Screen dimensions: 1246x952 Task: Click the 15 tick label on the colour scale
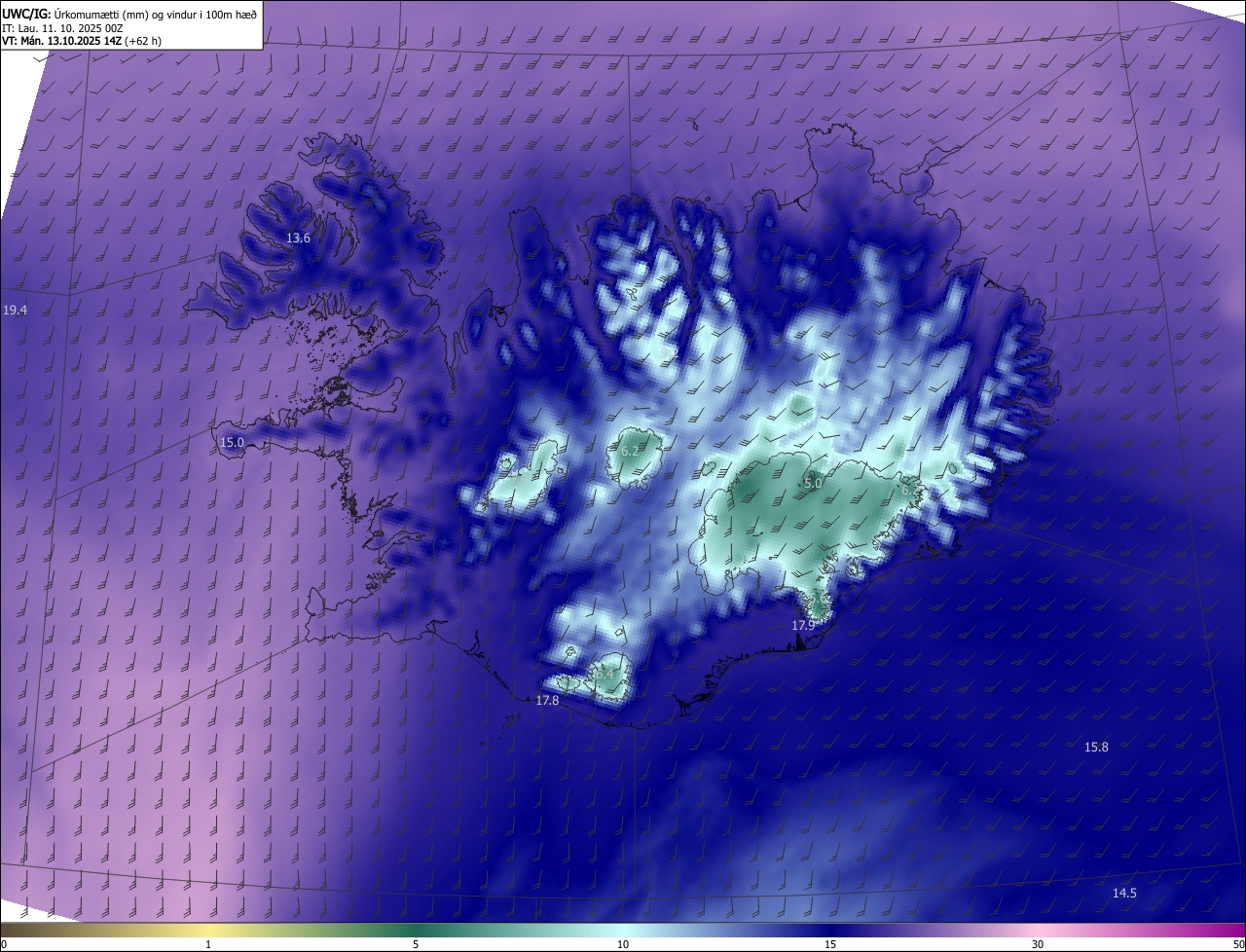coord(830,944)
